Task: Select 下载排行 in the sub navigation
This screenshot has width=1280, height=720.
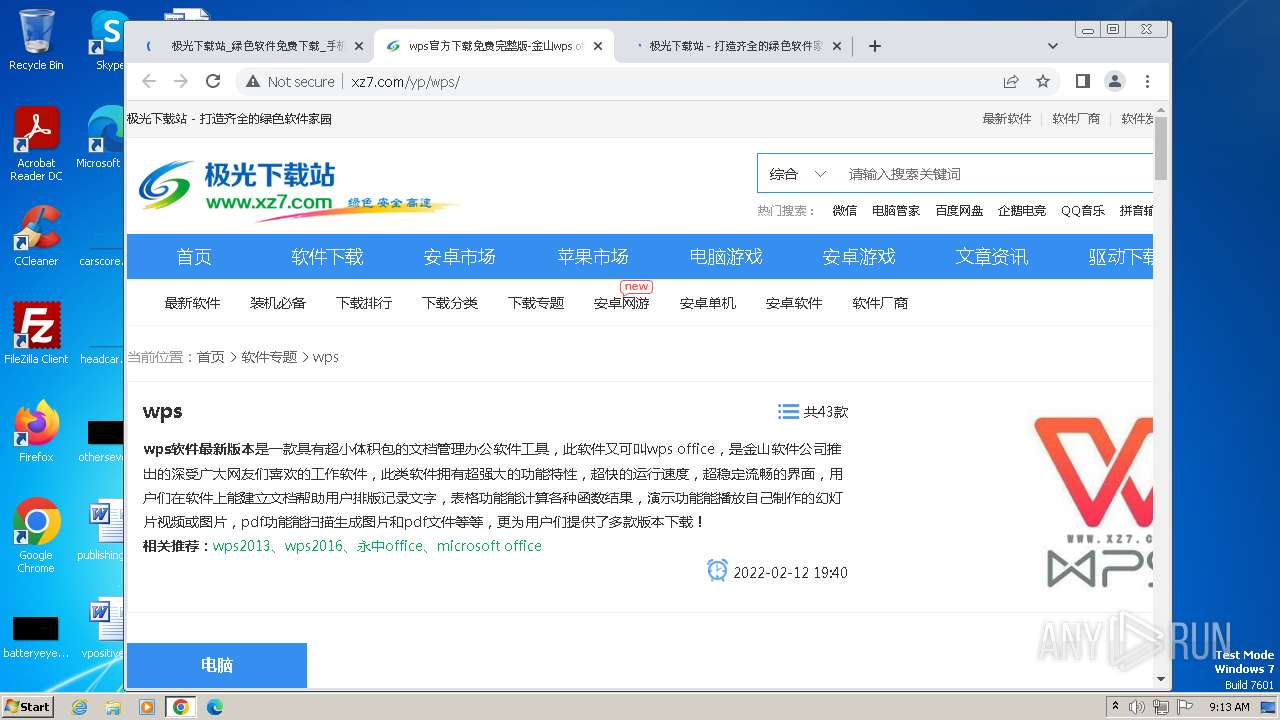Action: 364,303
